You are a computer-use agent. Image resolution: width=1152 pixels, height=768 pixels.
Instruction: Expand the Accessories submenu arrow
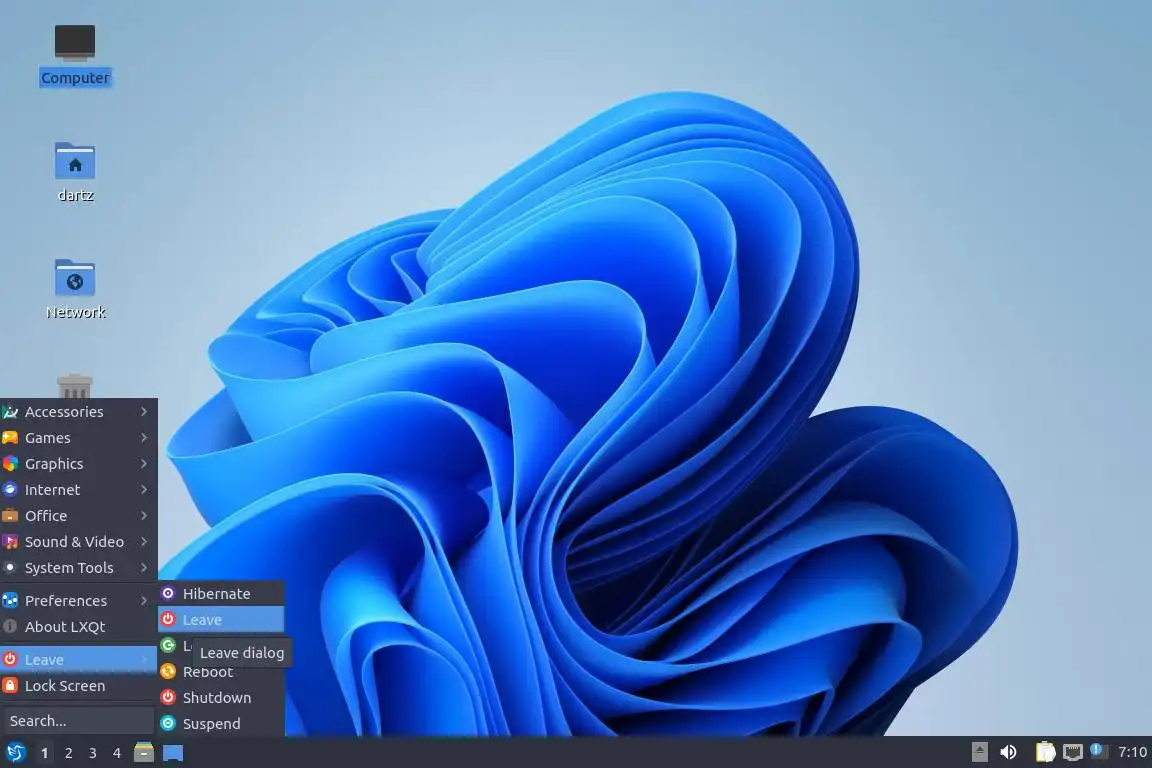tap(144, 412)
